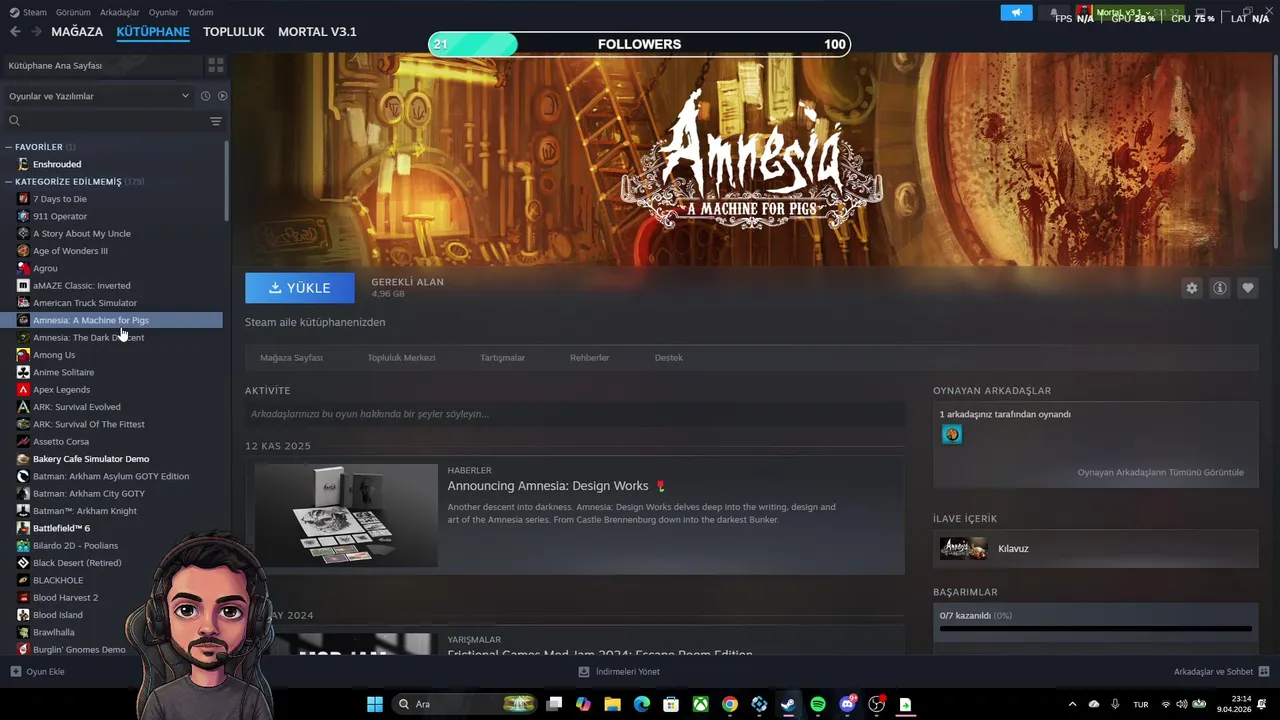Open Discord from the taskbar

click(x=847, y=704)
